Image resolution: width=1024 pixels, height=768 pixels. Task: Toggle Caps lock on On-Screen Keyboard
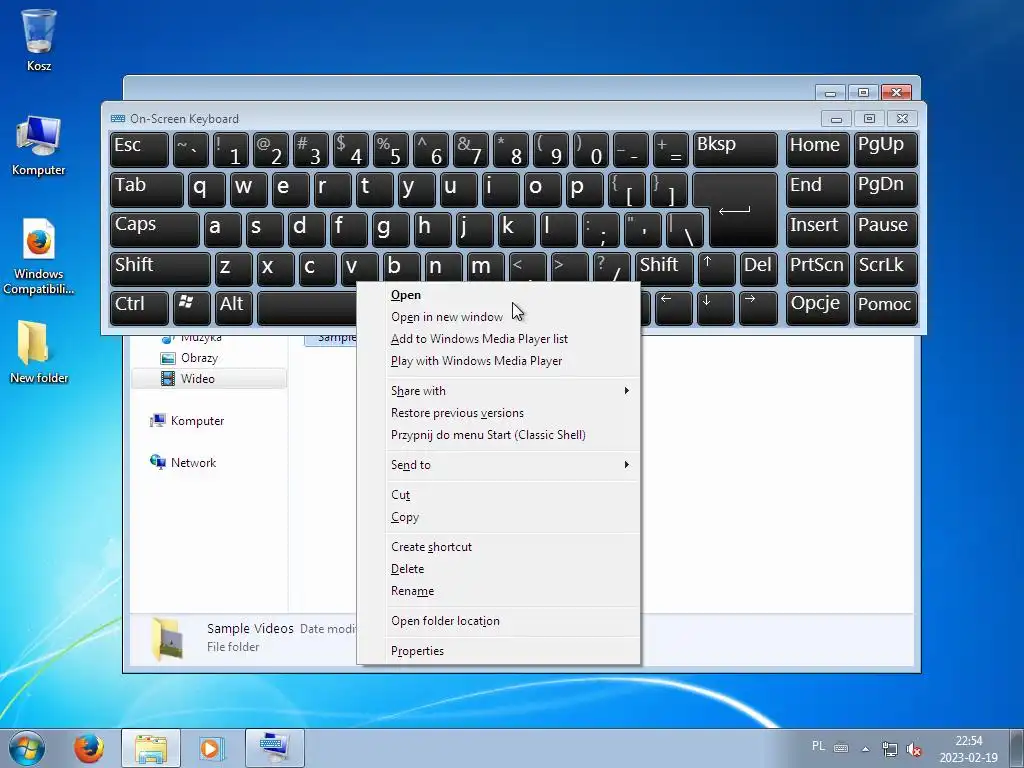pyautogui.click(x=154, y=229)
